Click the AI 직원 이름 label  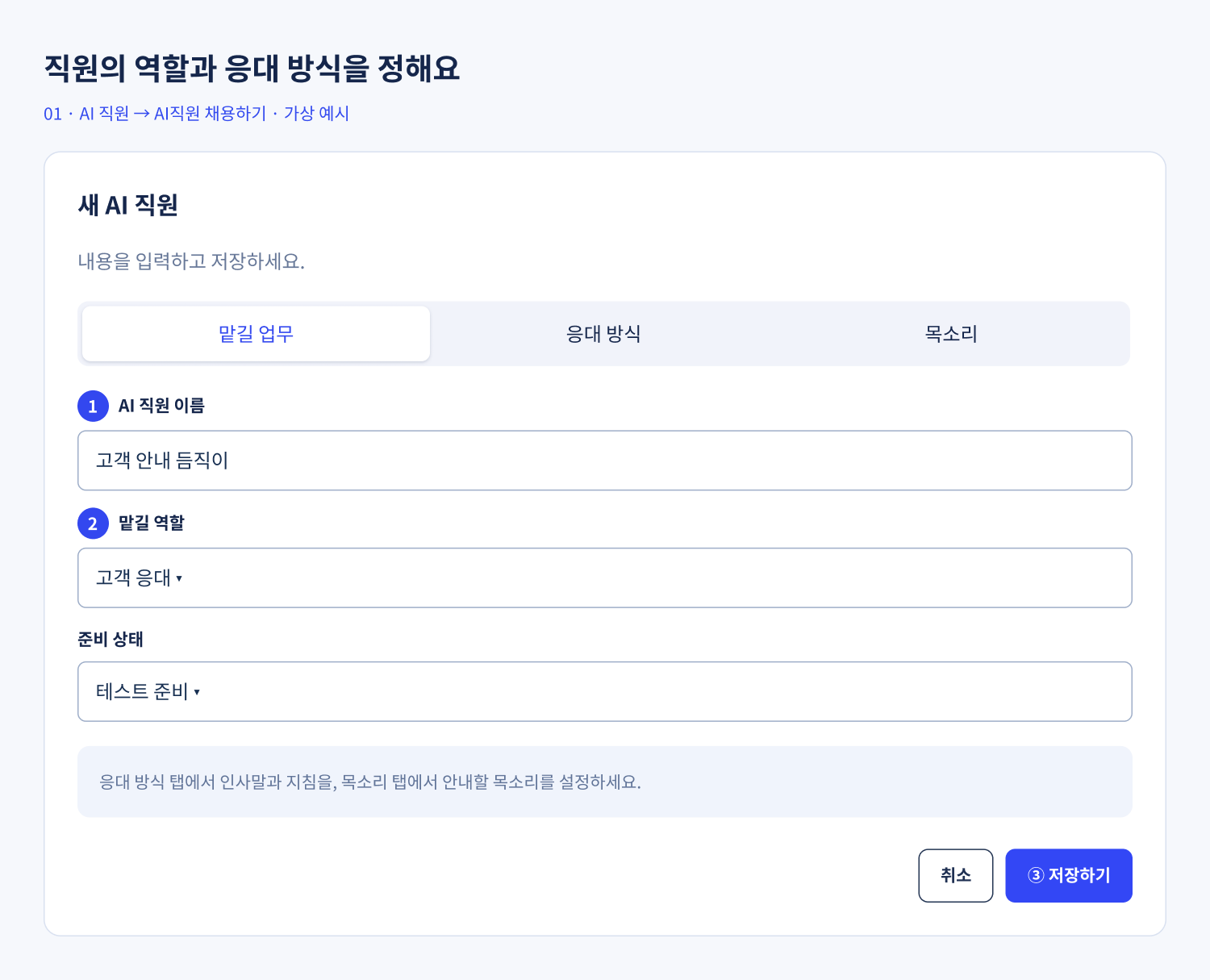pos(161,406)
